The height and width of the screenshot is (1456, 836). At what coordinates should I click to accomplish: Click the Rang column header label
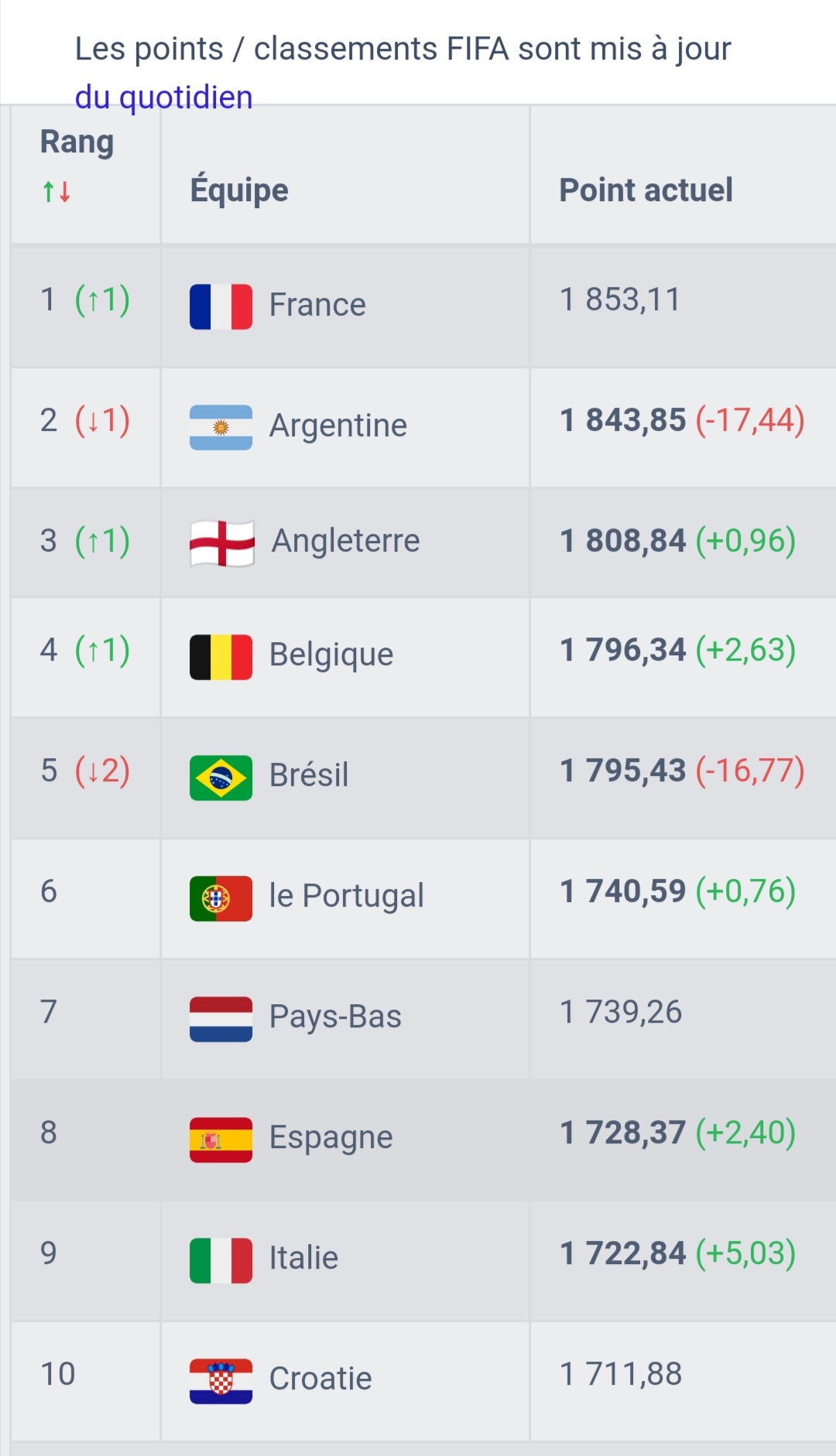tap(77, 142)
